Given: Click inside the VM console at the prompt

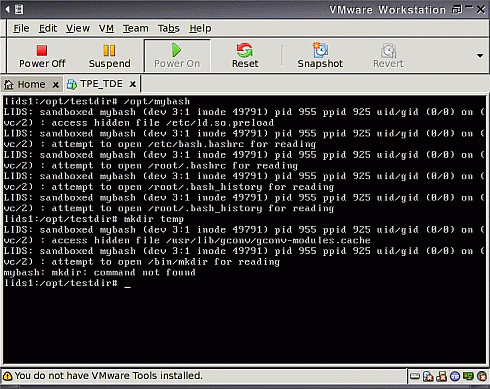Looking at the screenshot, I should (x=127, y=284).
